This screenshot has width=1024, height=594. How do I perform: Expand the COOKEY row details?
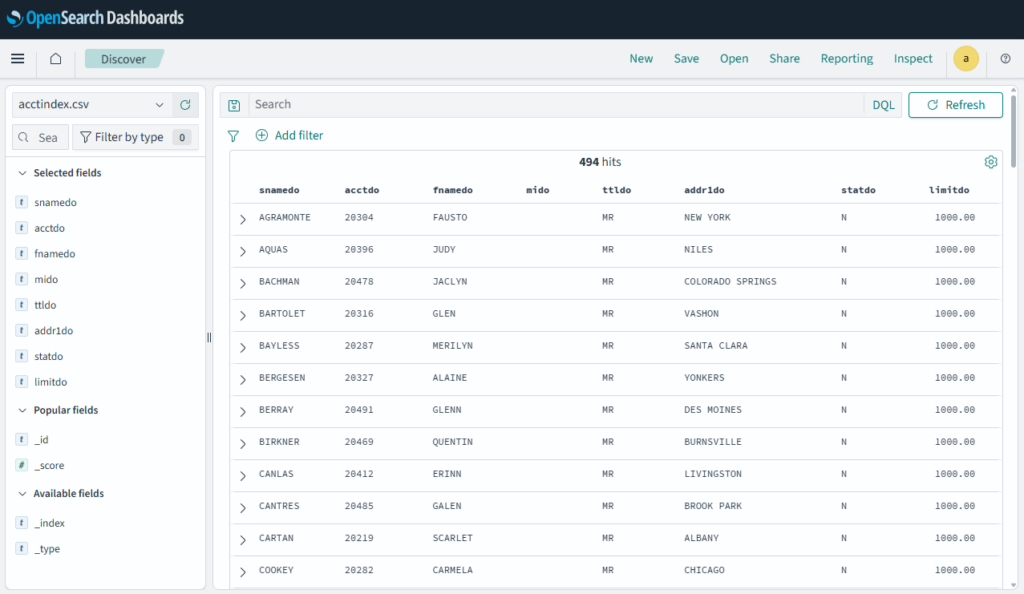click(x=243, y=572)
